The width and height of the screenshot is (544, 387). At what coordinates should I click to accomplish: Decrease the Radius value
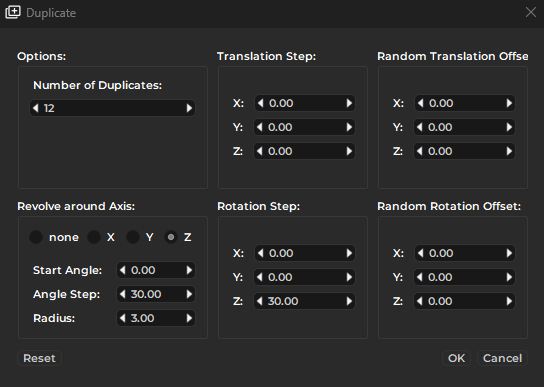tap(122, 318)
